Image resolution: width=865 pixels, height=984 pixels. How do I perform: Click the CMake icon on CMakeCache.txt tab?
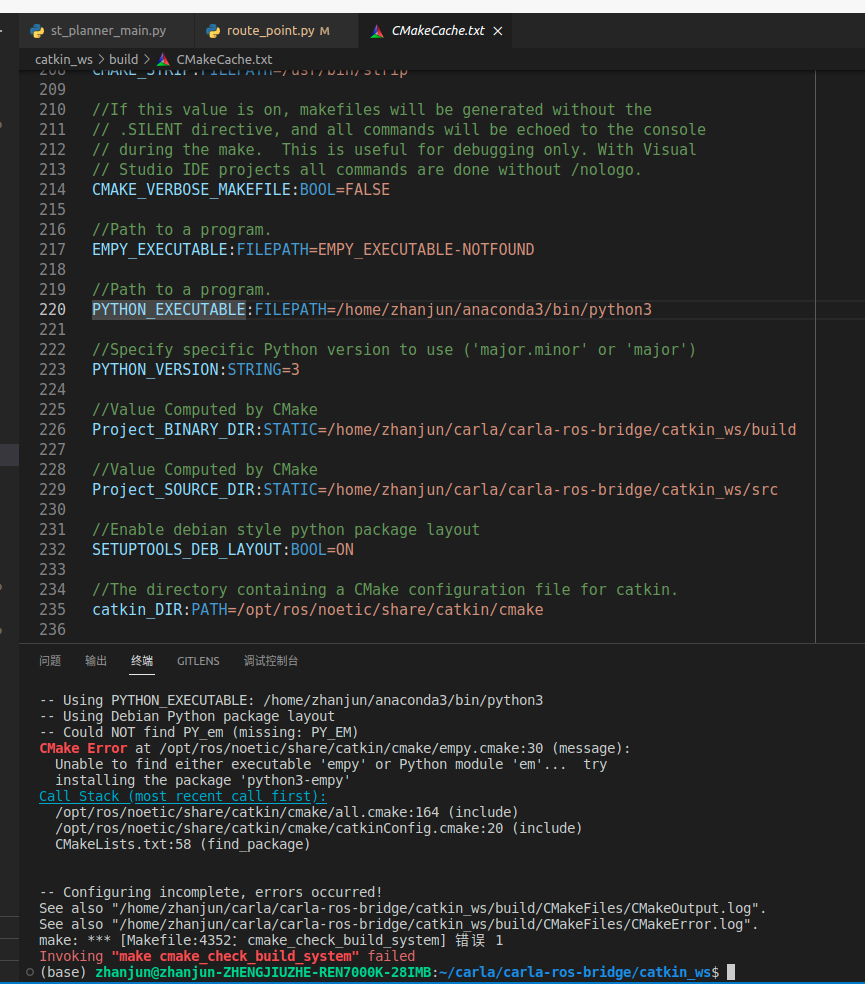(x=377, y=31)
